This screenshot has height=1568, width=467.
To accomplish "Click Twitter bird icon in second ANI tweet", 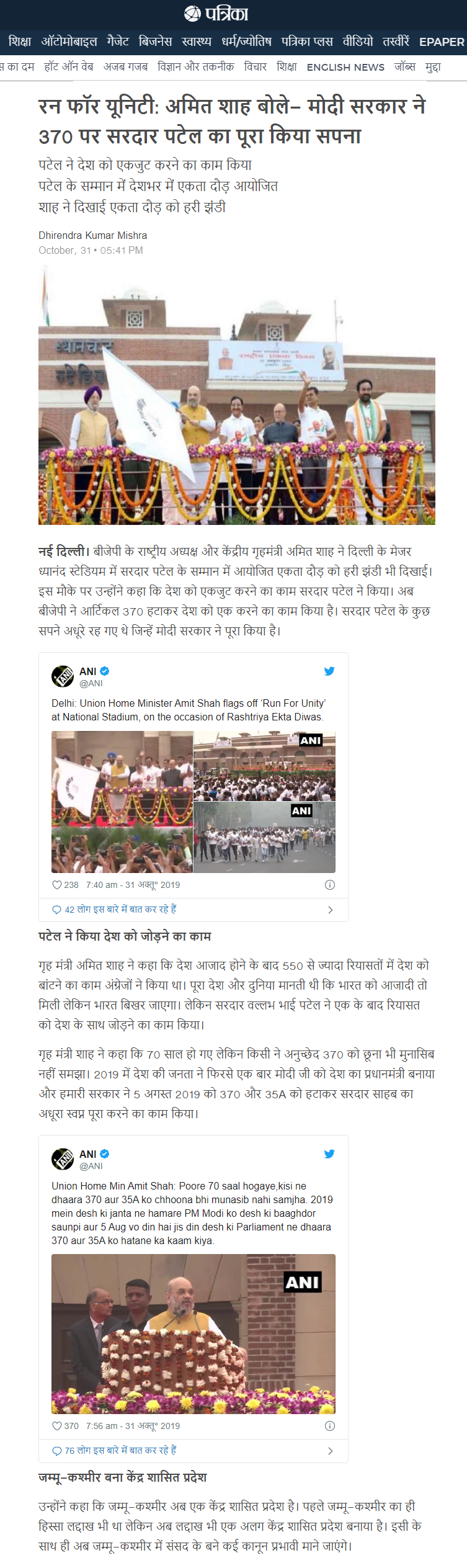I will pos(329,1154).
